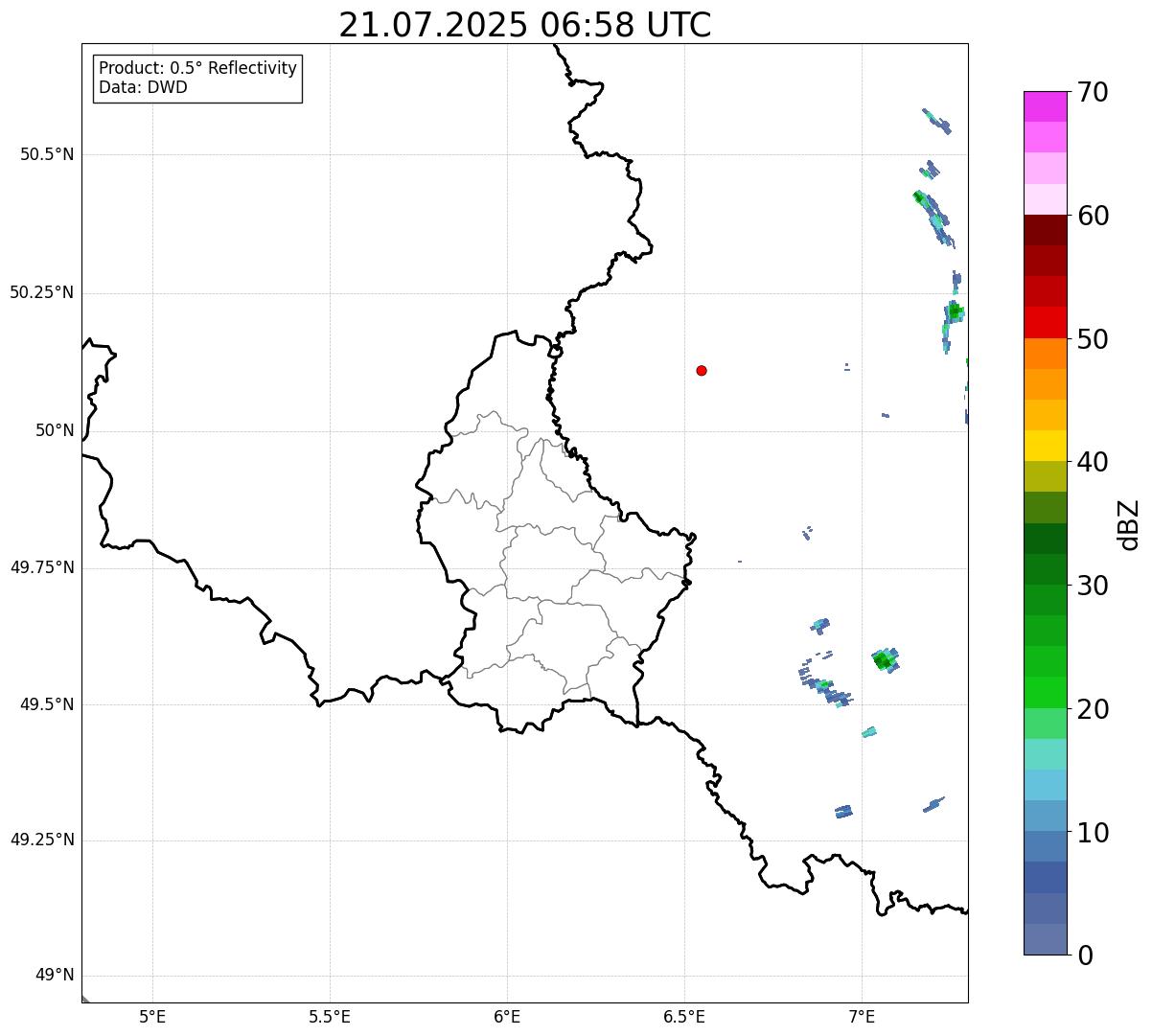Click the colorbar tick value 60

click(1093, 216)
